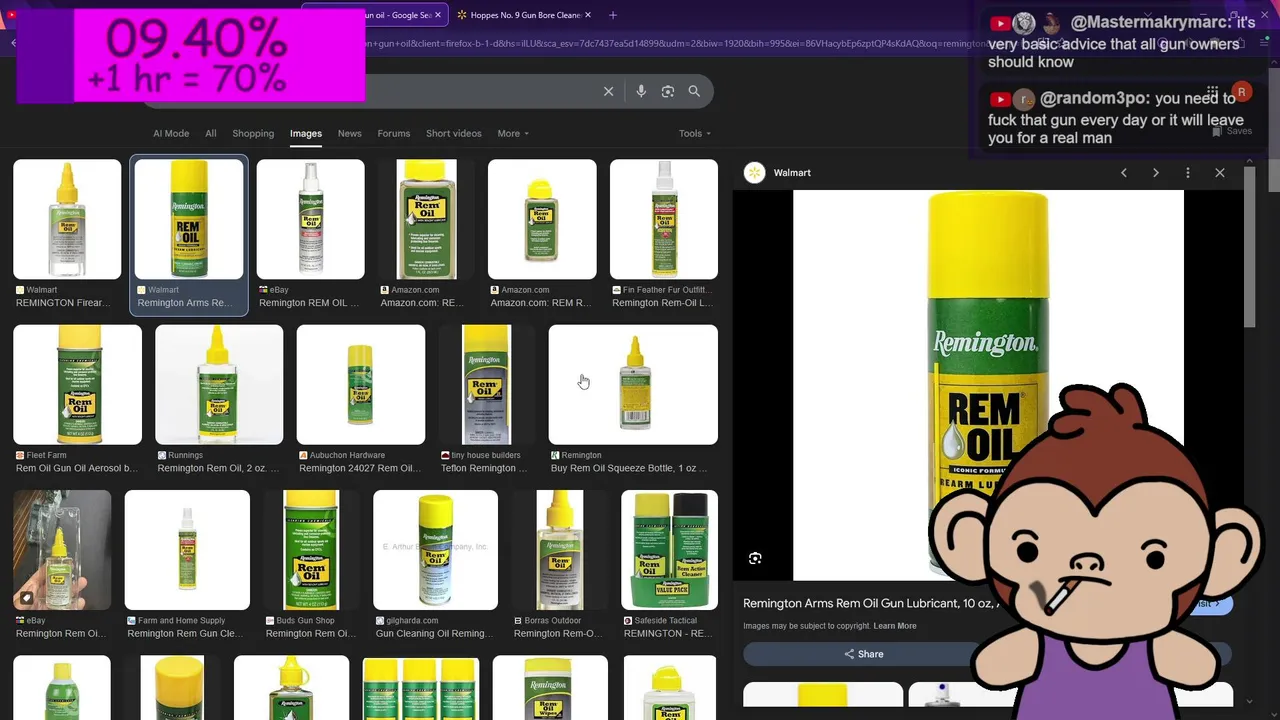Open Buds Gun Shop Remington Rem Oil image
The width and height of the screenshot is (1280, 720).
click(311, 550)
